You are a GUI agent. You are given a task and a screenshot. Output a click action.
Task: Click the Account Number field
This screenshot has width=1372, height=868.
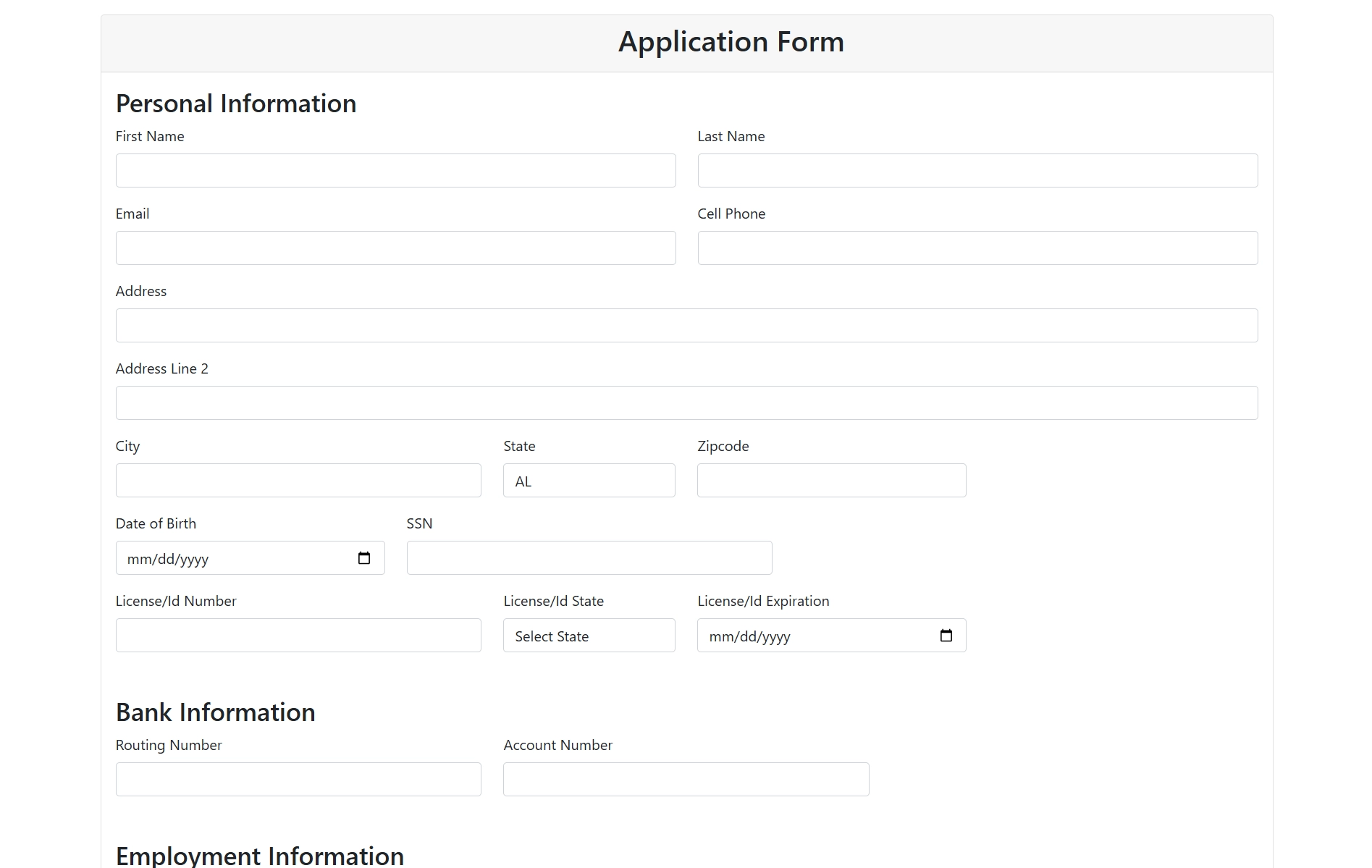[x=686, y=780]
